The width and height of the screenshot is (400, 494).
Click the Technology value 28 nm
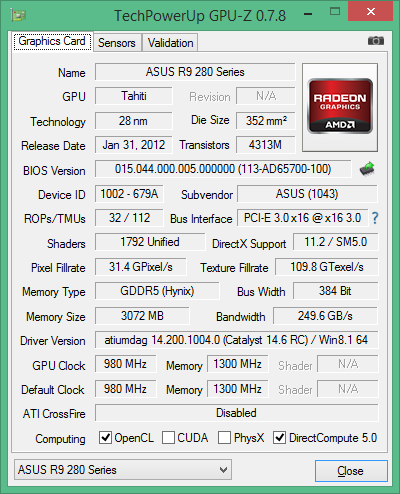tap(134, 121)
